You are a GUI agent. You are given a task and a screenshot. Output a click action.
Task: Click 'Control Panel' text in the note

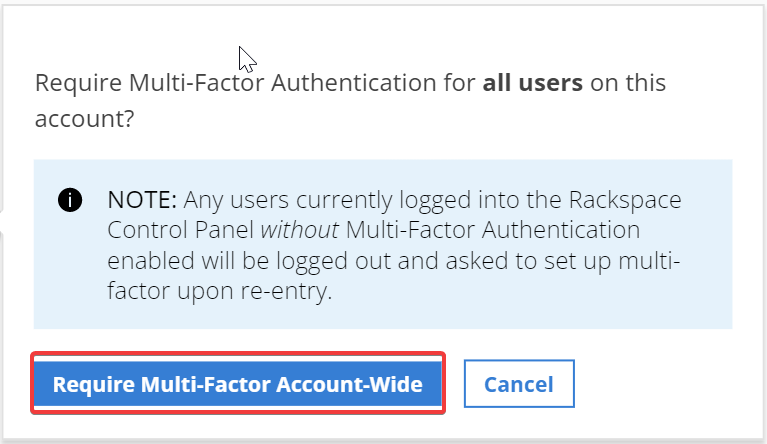(180, 230)
